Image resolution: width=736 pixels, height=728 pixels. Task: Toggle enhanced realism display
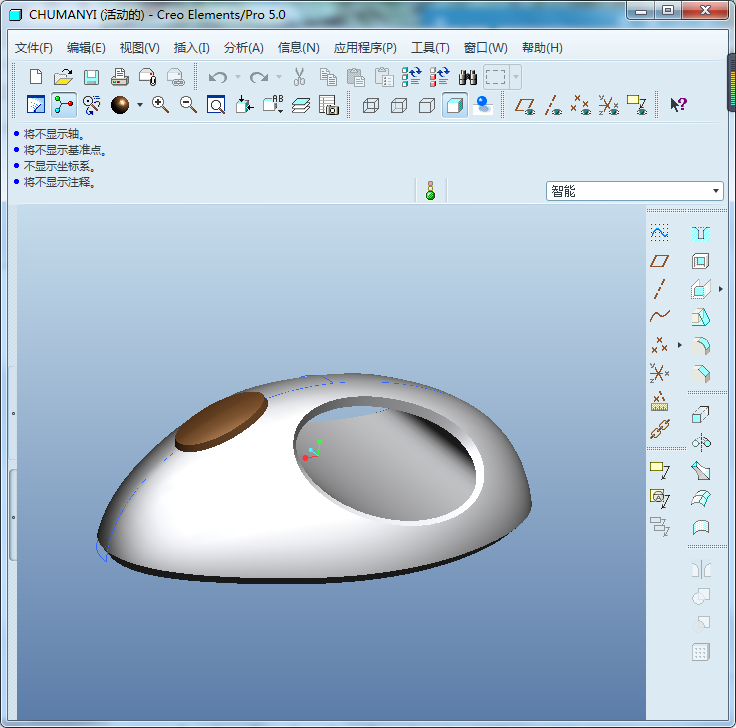[483, 105]
